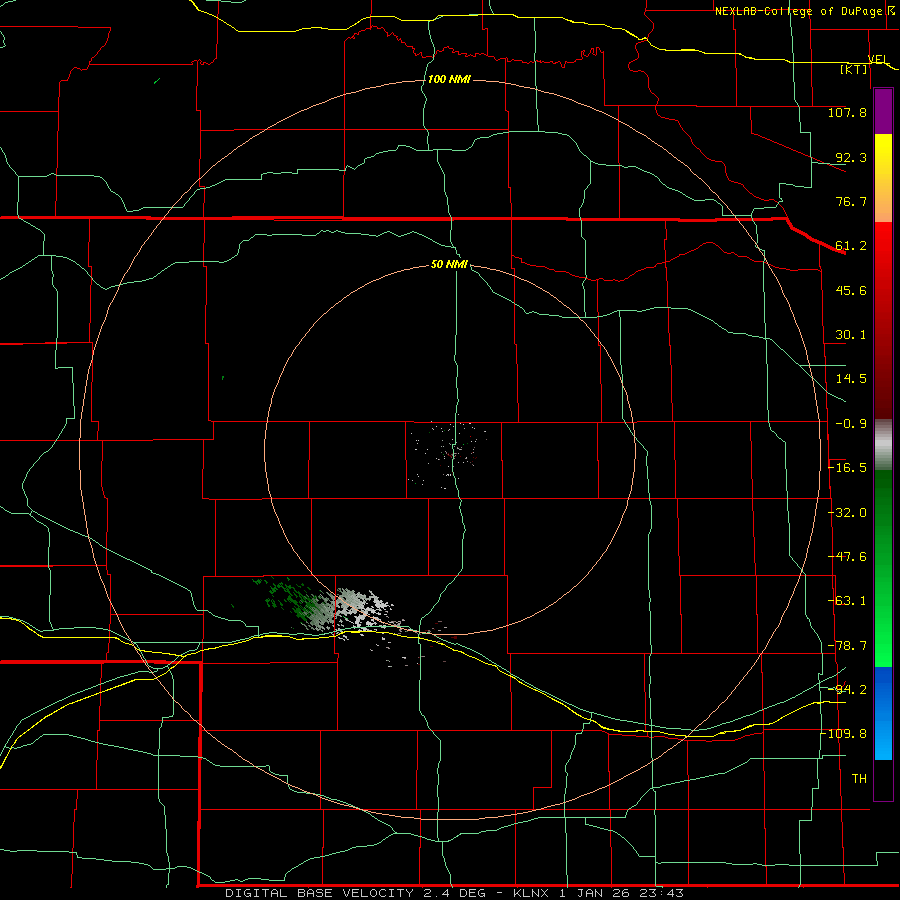The image size is (900, 900).
Task: Select the -109.8 scale label
Action: click(844, 734)
